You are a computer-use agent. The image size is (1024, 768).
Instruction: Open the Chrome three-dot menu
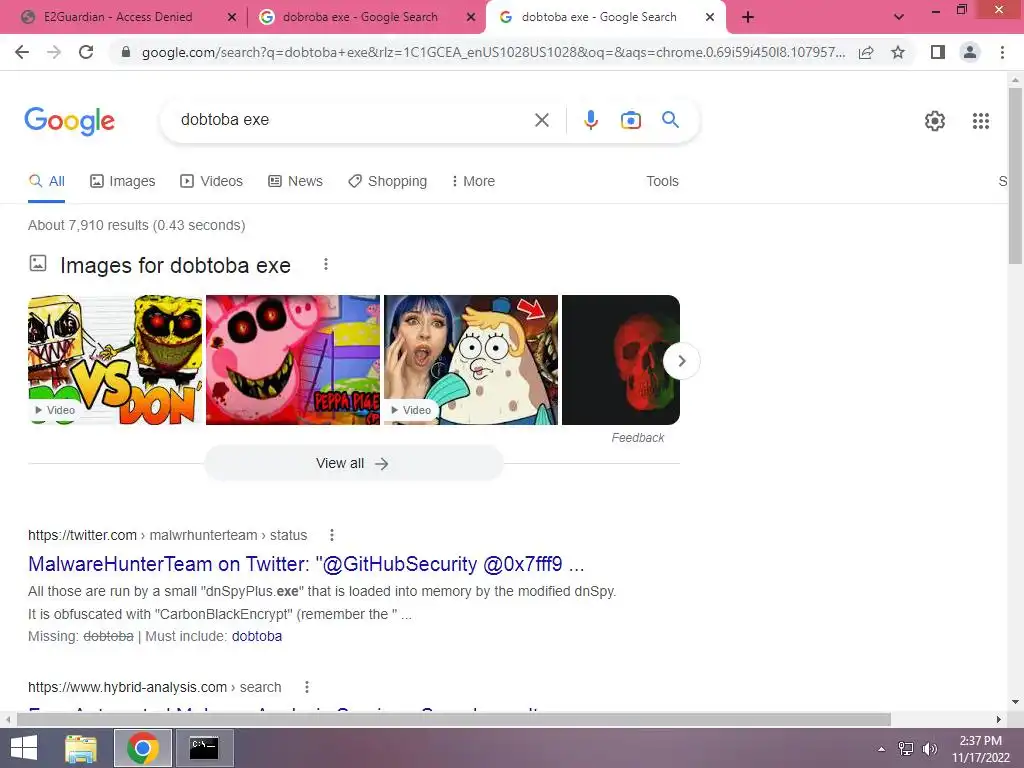click(1002, 52)
